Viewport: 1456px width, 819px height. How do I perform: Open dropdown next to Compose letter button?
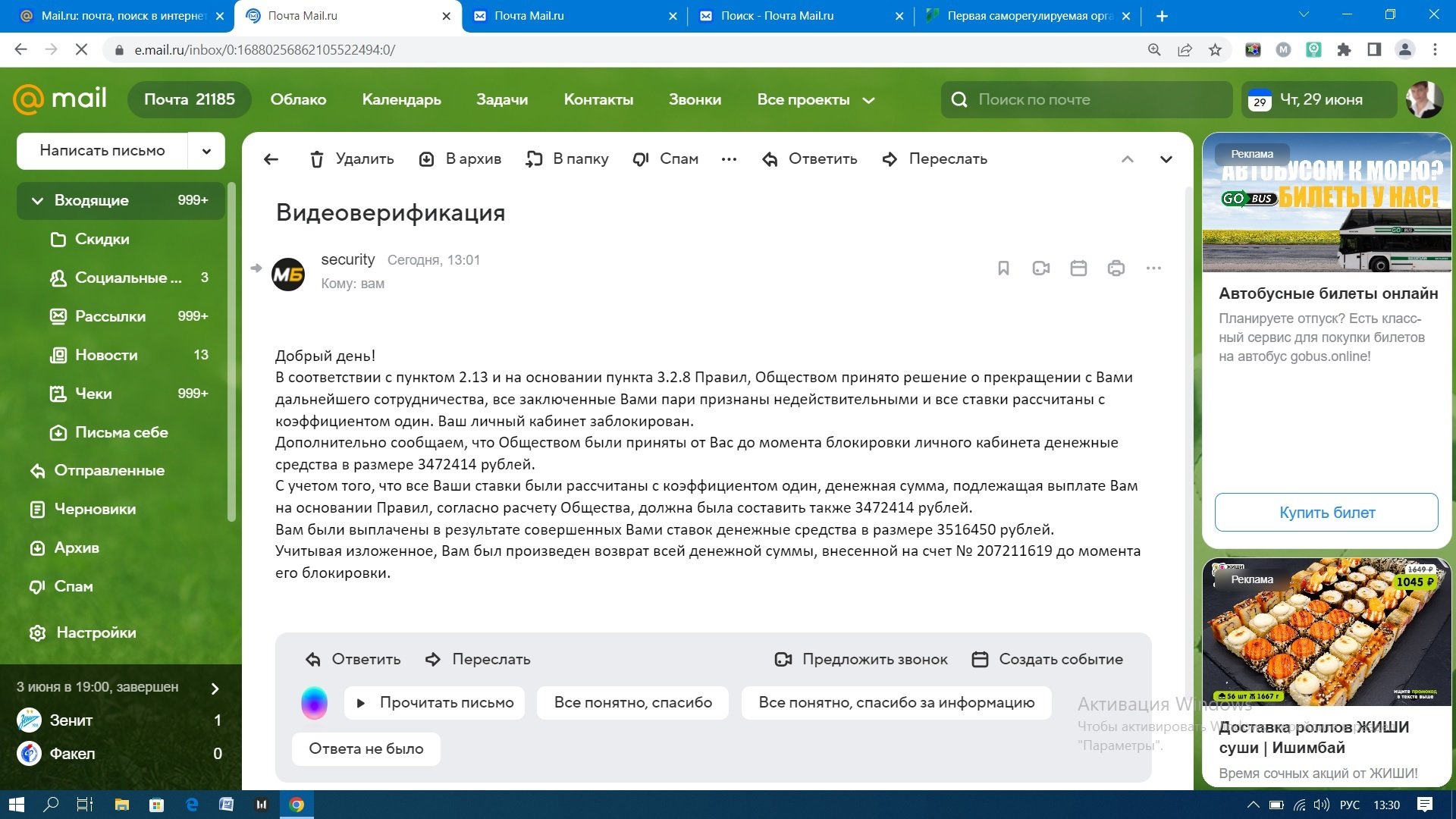tap(206, 151)
